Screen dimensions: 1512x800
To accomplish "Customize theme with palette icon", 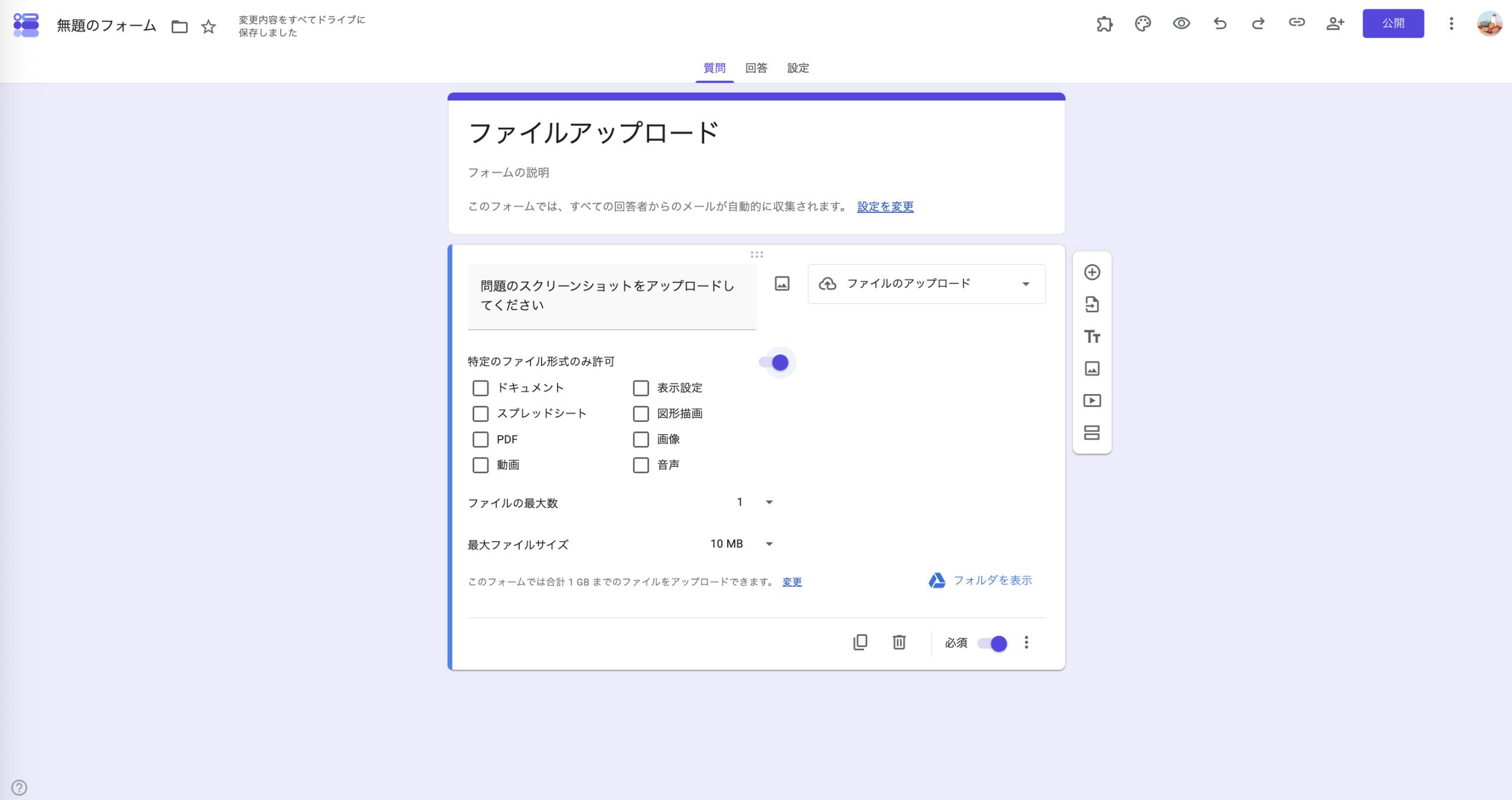I will 1143,24.
